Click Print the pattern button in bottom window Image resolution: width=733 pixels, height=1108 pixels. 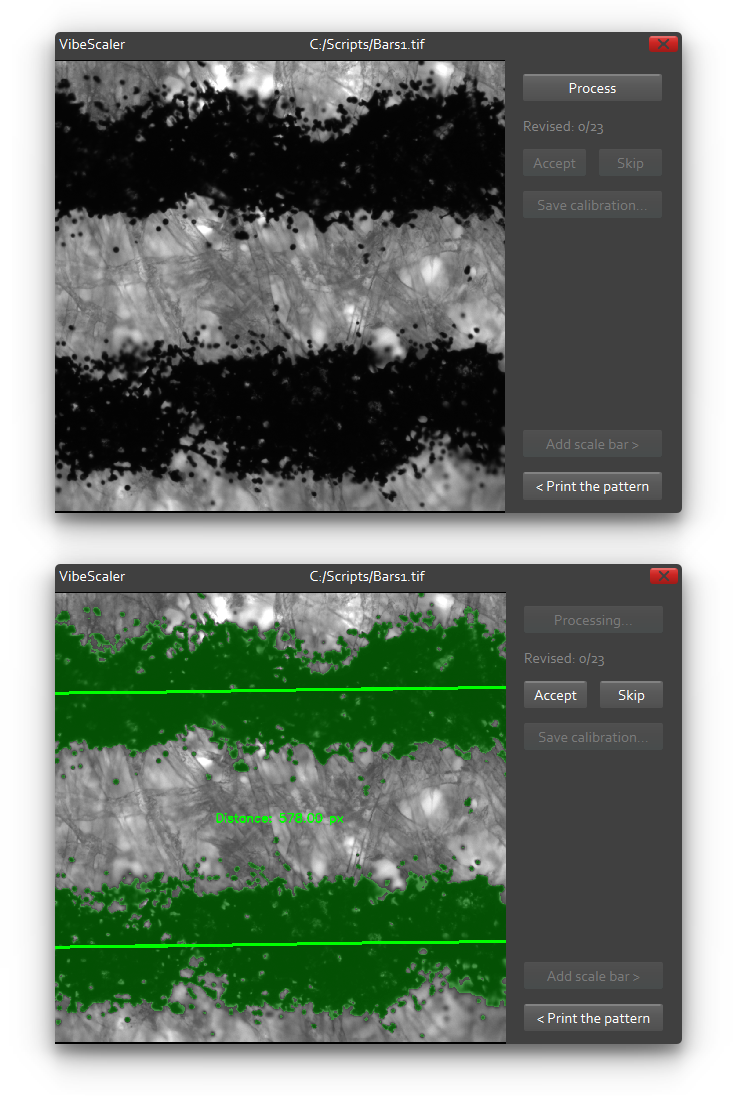593,1018
